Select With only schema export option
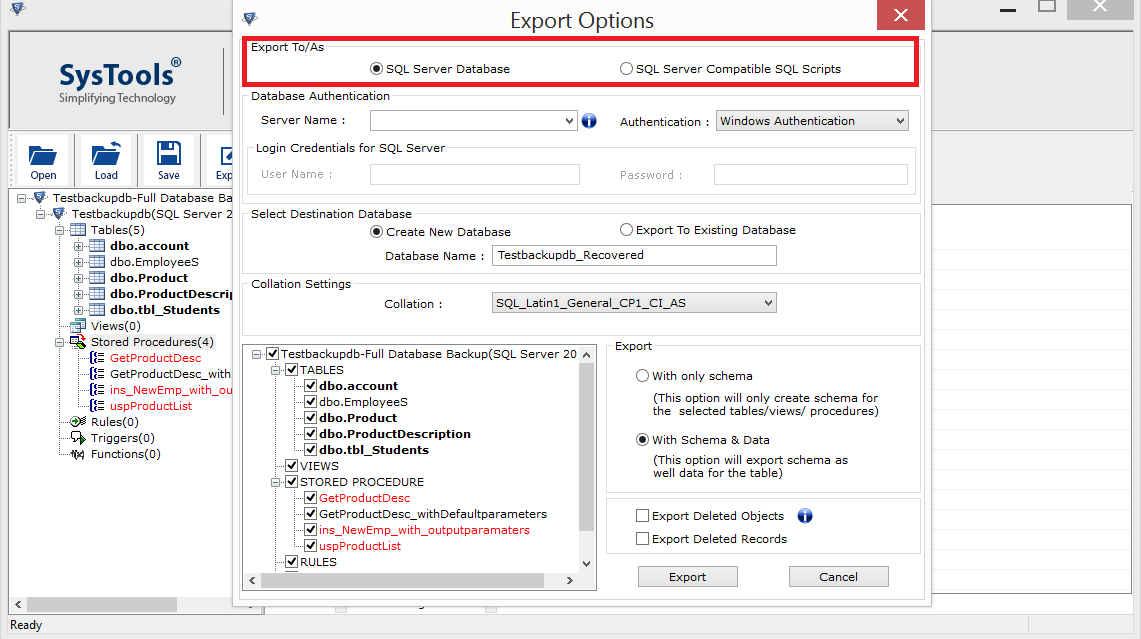Image resolution: width=1141 pixels, height=639 pixels. pos(642,376)
